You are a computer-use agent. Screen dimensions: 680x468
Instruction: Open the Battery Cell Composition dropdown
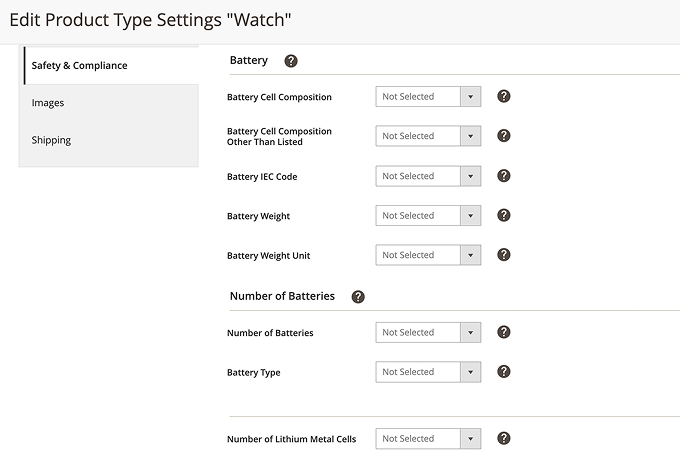coord(428,97)
